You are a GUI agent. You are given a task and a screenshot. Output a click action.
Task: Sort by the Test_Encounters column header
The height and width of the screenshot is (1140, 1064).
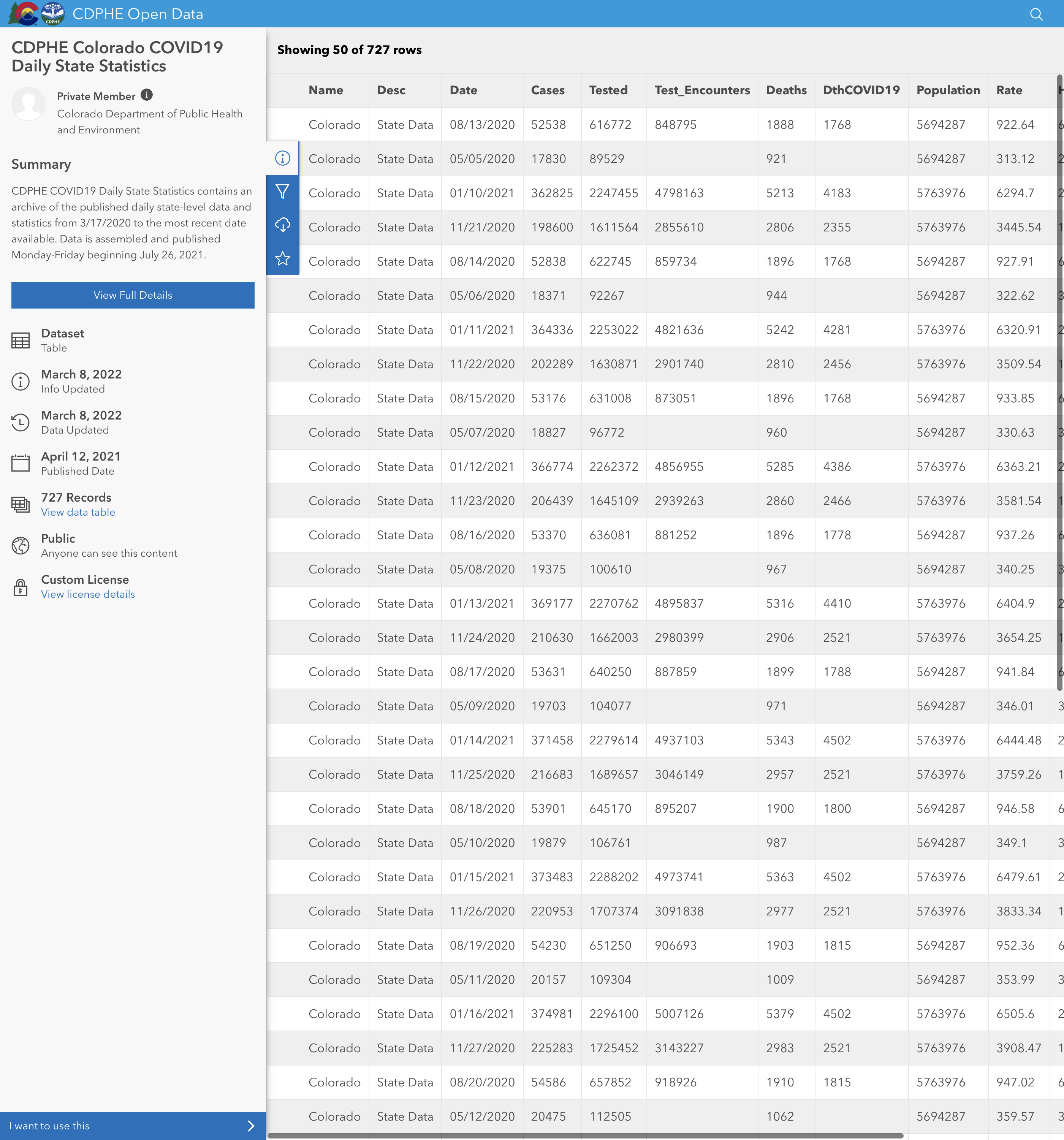[702, 90]
